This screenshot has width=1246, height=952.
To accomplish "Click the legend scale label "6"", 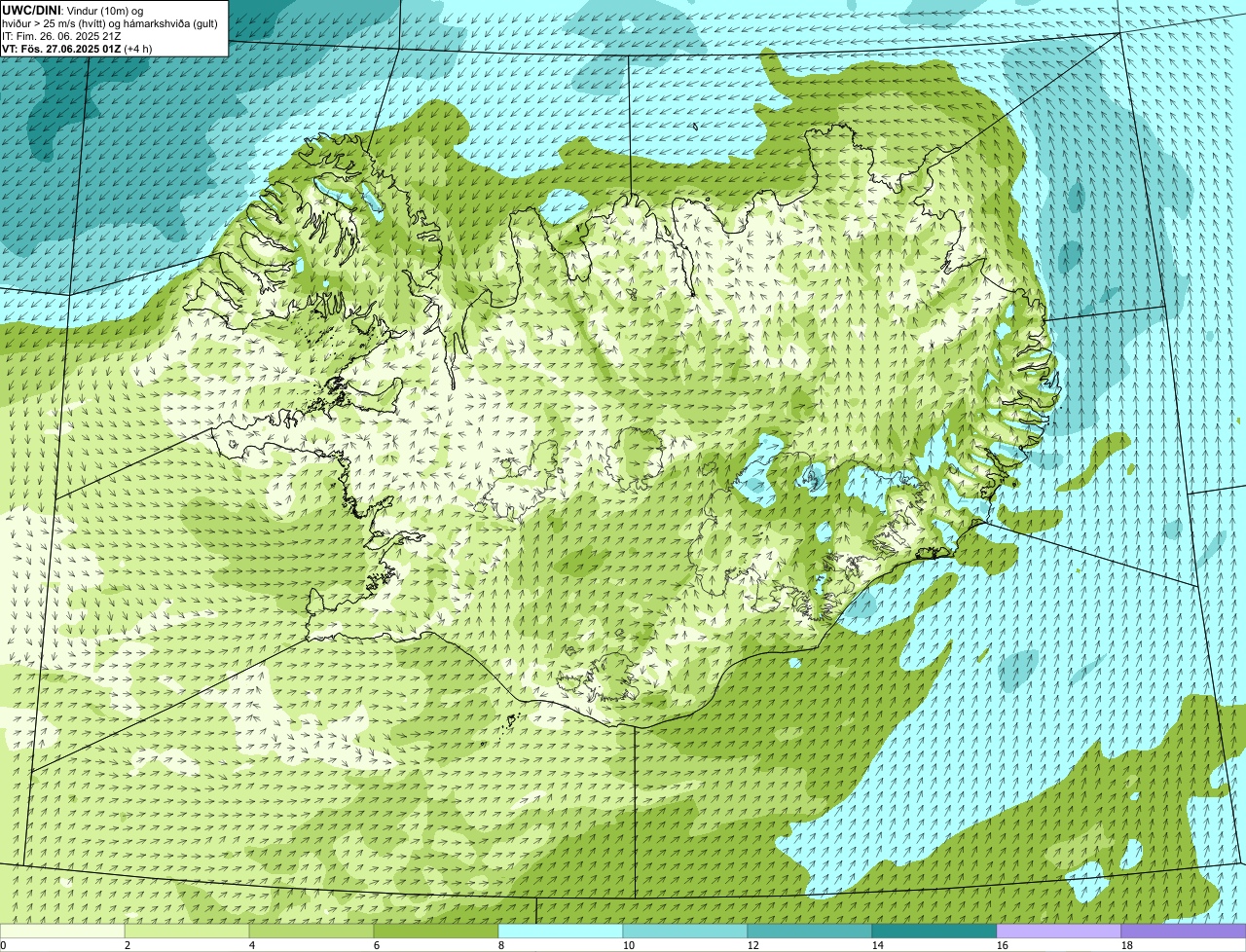I will (377, 945).
